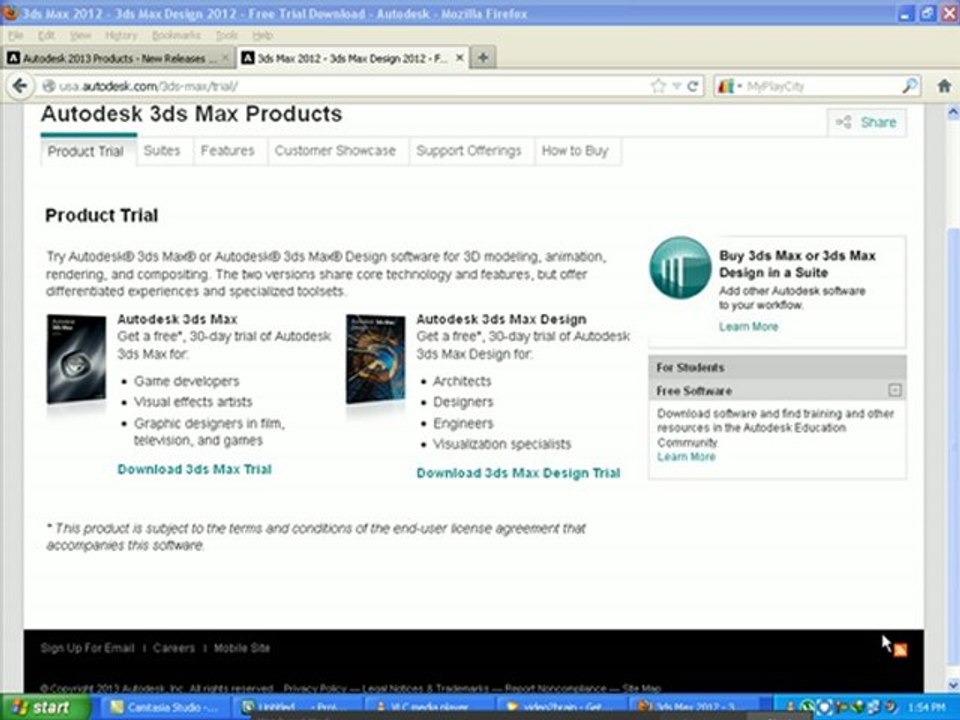The image size is (960, 720).
Task: Open the Edit menu
Action: [46, 36]
